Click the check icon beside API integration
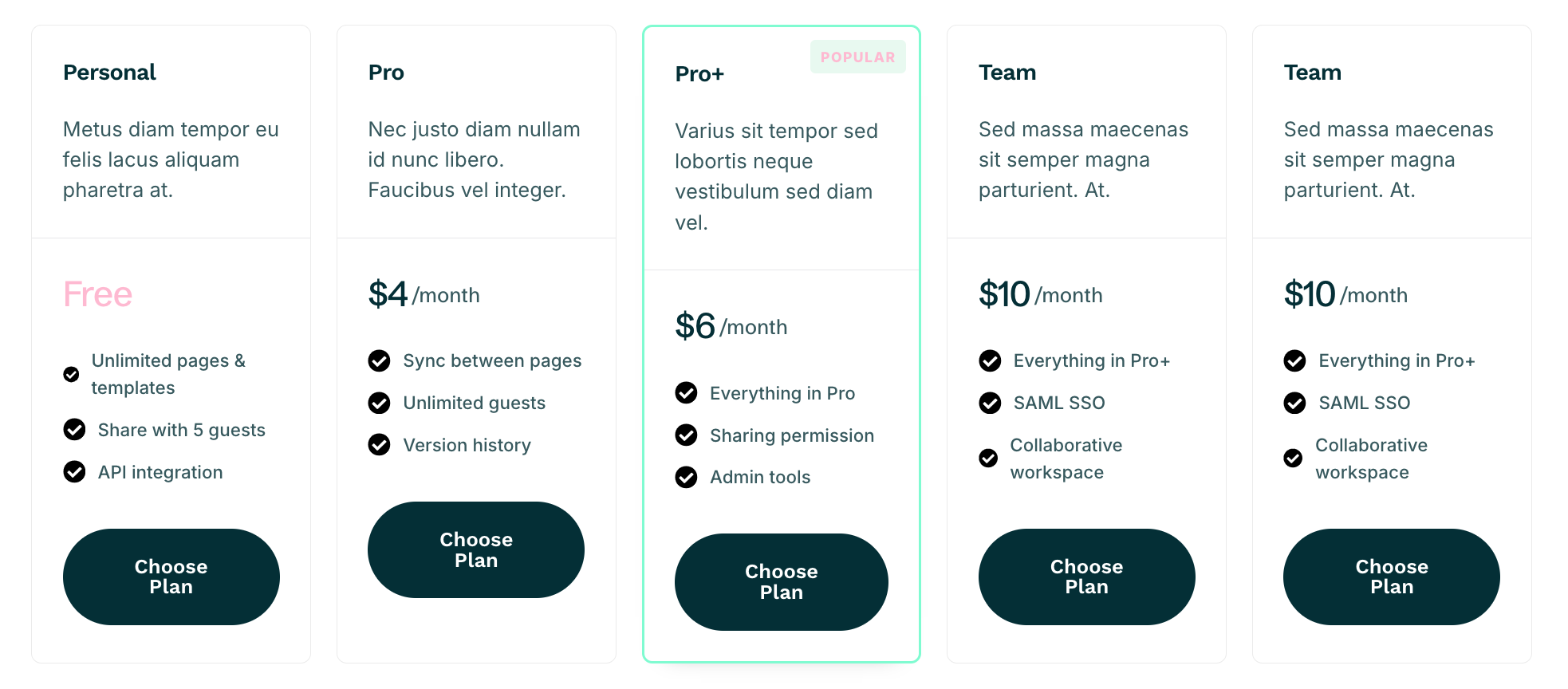Screen dimensions: 1568x689 74,472
